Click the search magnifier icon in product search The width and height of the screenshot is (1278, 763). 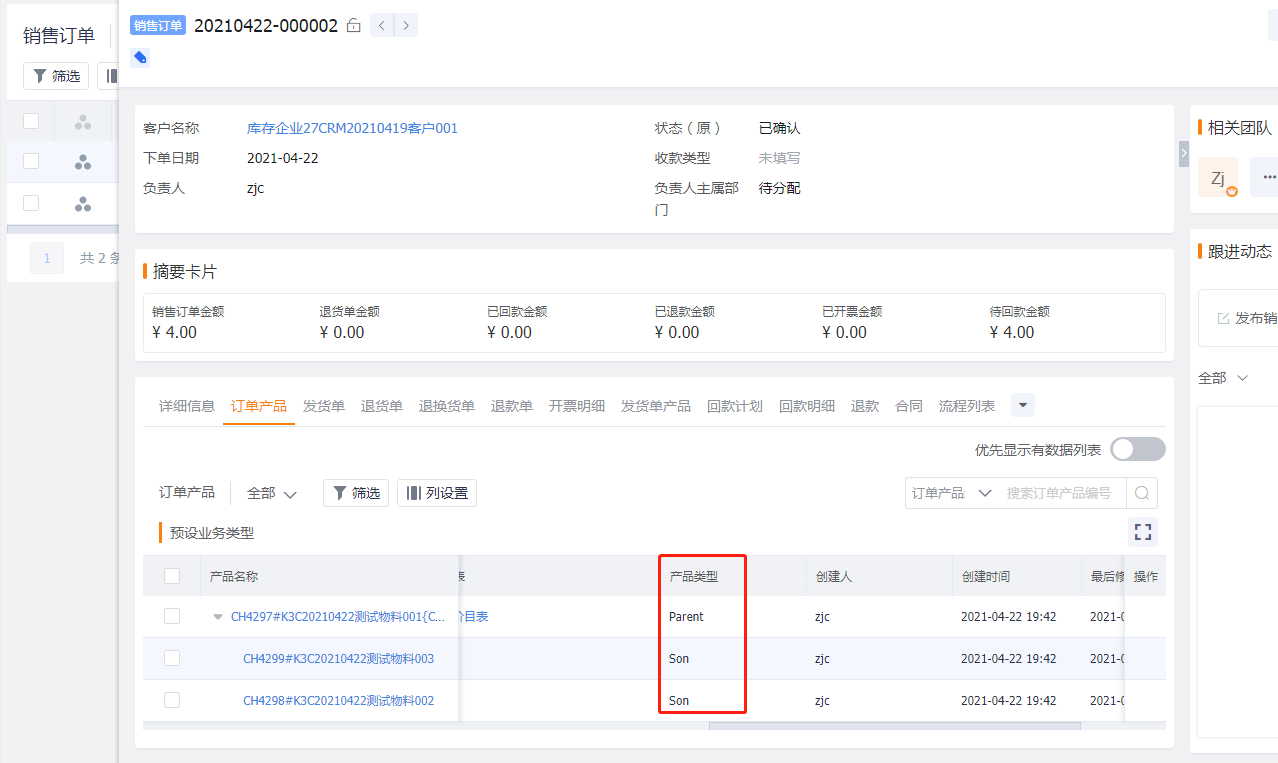tap(1142, 493)
